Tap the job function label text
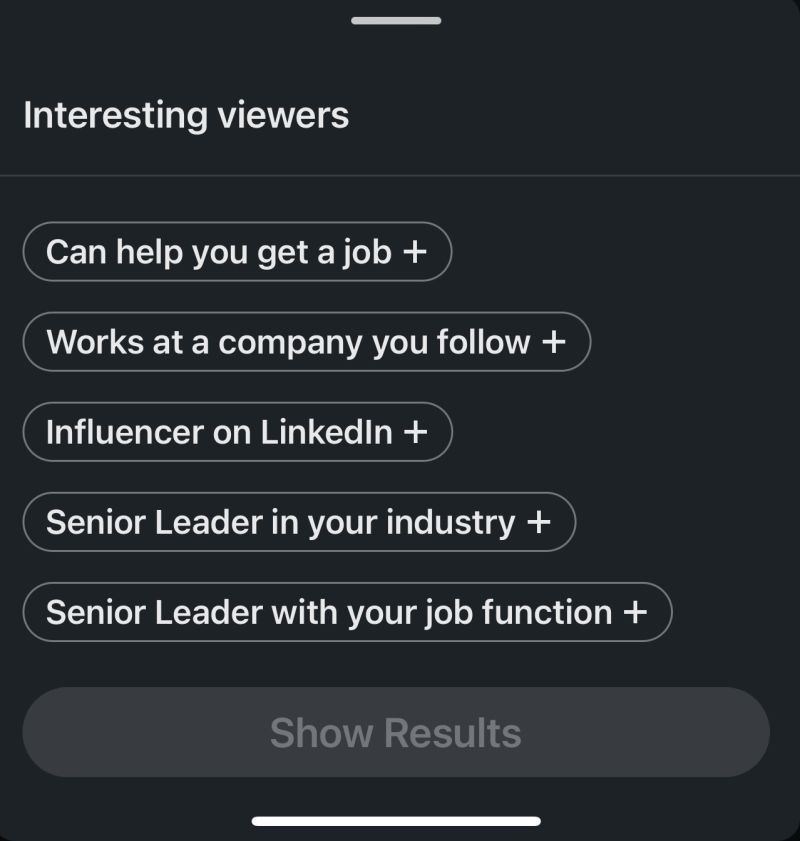This screenshot has height=841, width=800. [x=519, y=613]
